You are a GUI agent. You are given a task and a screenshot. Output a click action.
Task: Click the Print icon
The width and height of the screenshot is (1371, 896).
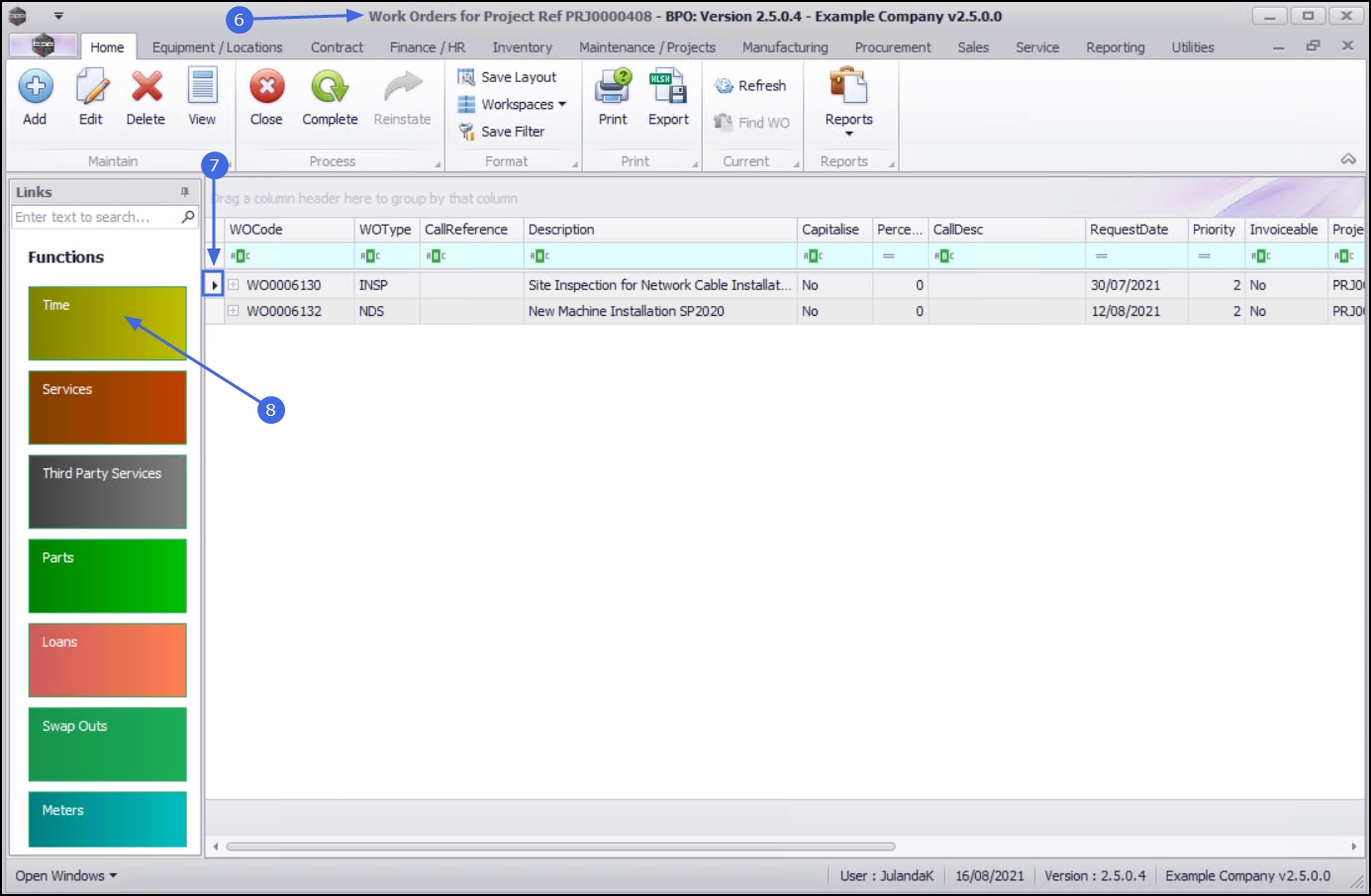(613, 87)
